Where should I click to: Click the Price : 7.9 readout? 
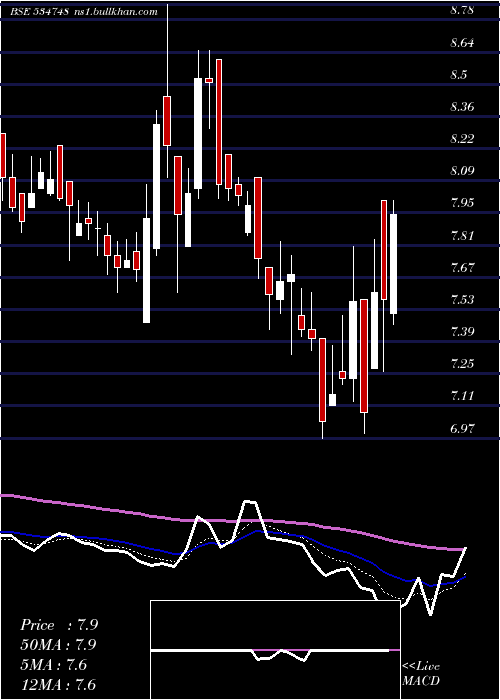59,625
